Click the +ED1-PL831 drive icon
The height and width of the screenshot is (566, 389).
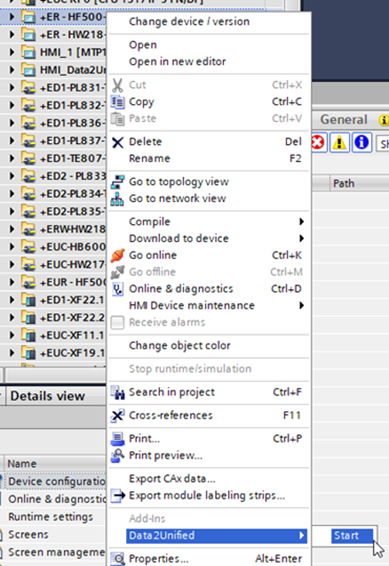(28, 88)
